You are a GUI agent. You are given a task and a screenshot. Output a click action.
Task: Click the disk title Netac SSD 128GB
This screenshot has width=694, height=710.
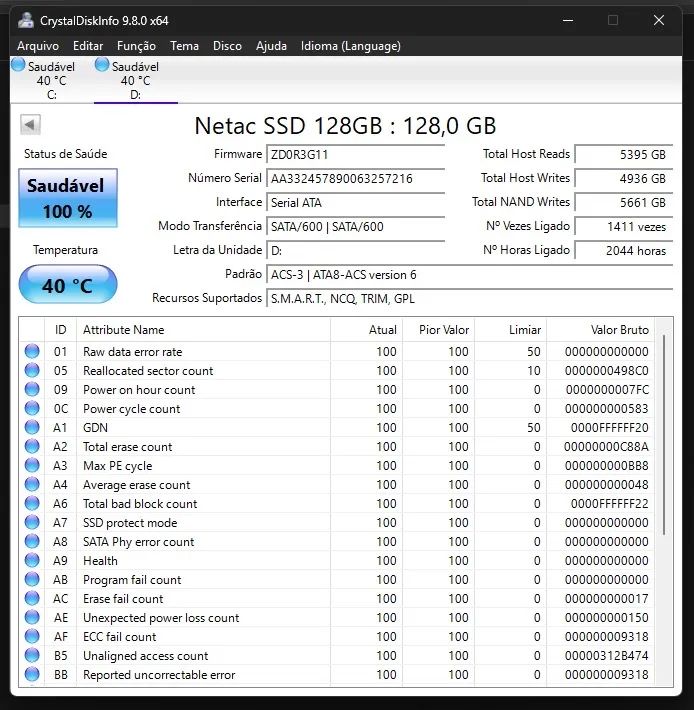345,125
